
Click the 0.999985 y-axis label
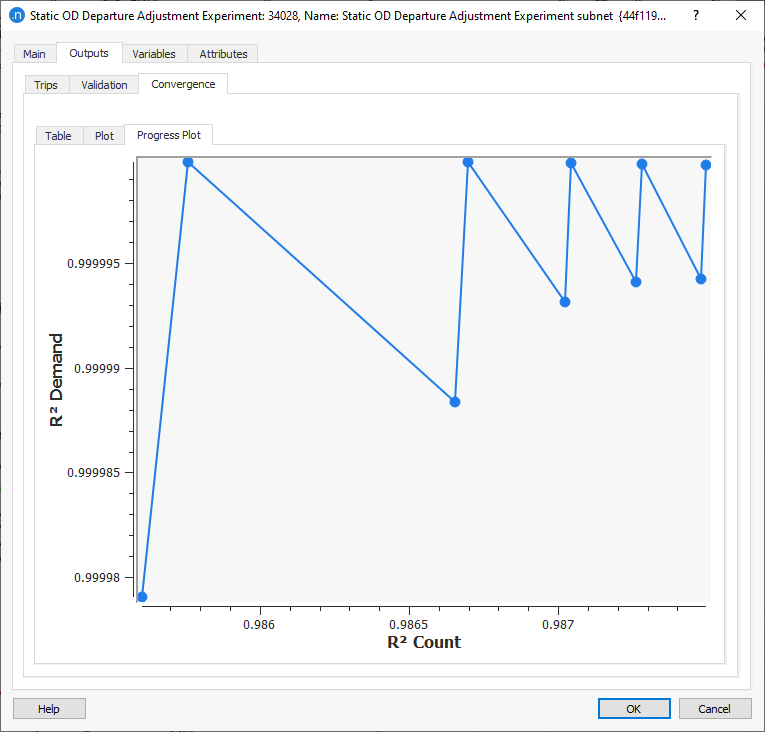coord(93,473)
